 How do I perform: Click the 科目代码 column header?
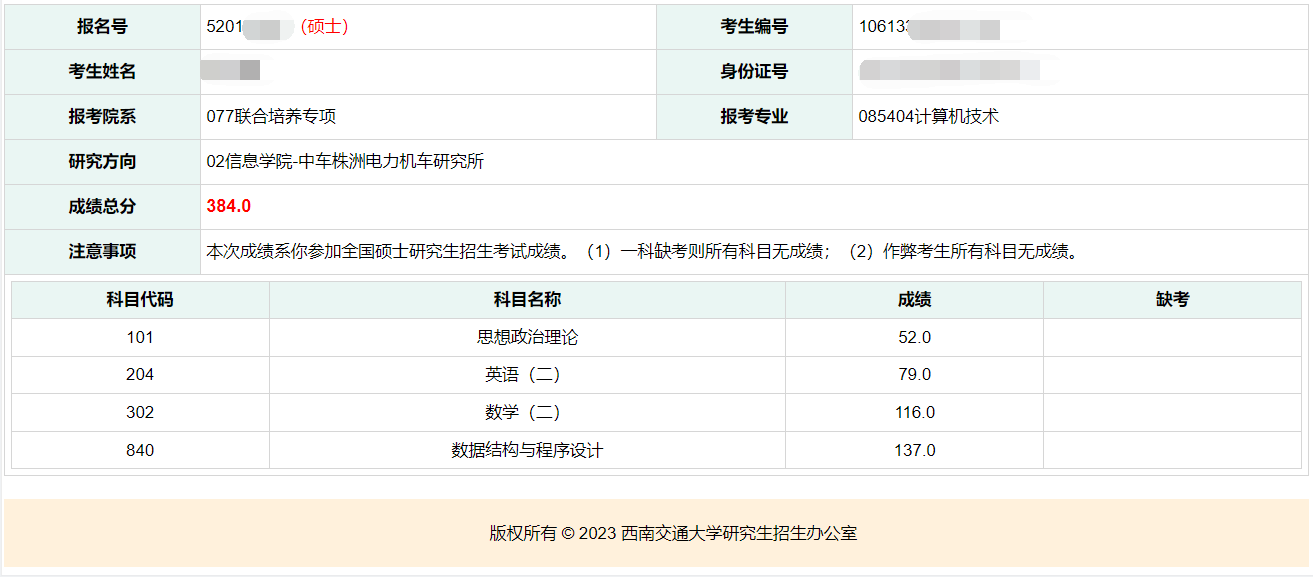click(x=140, y=300)
